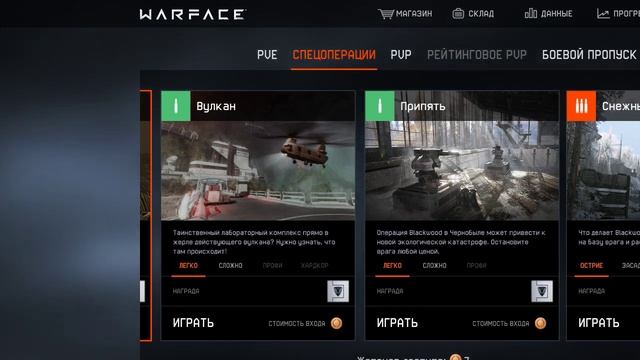Click the Склад briefcase icon

coord(458,14)
